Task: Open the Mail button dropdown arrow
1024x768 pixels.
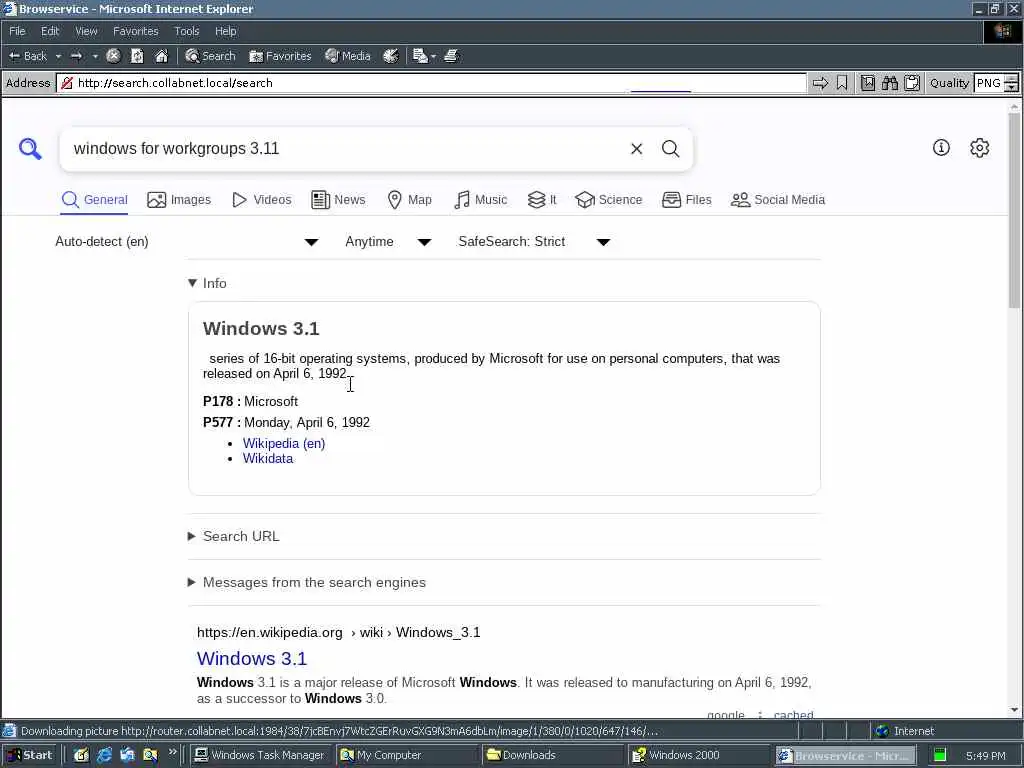Action: tap(433, 56)
